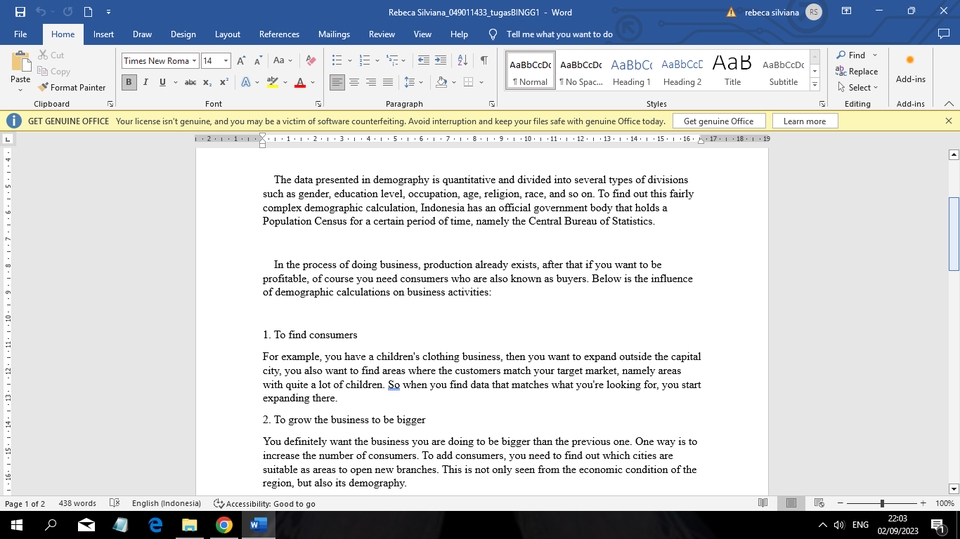Click Get genuine Office button
This screenshot has height=539, width=960.
click(x=718, y=121)
